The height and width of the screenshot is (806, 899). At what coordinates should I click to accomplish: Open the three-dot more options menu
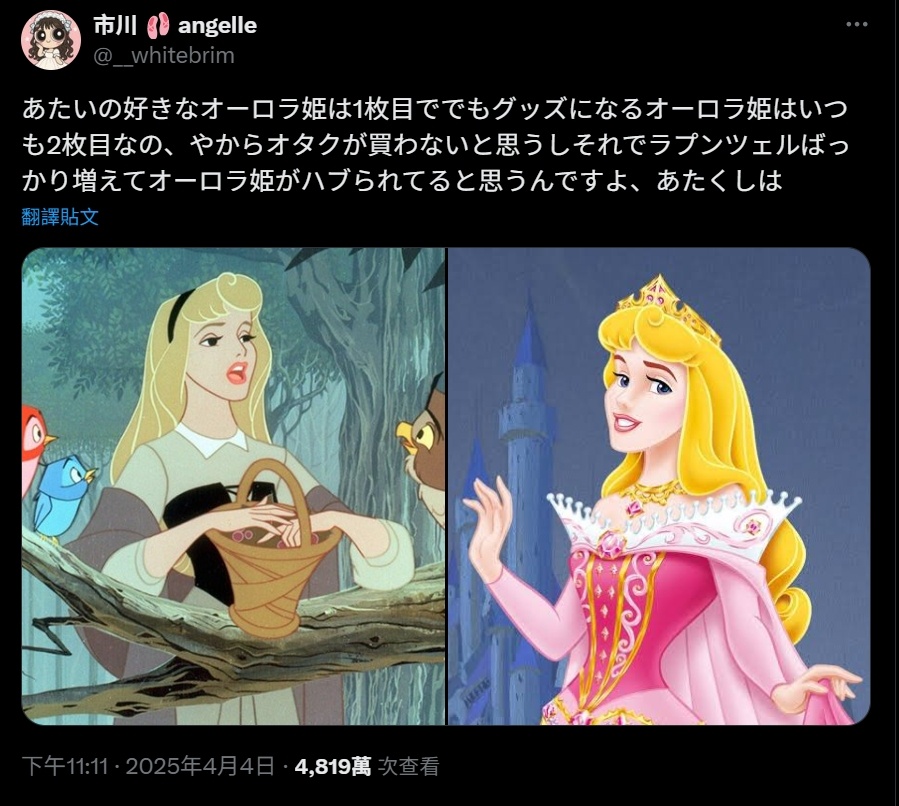[x=857, y=25]
